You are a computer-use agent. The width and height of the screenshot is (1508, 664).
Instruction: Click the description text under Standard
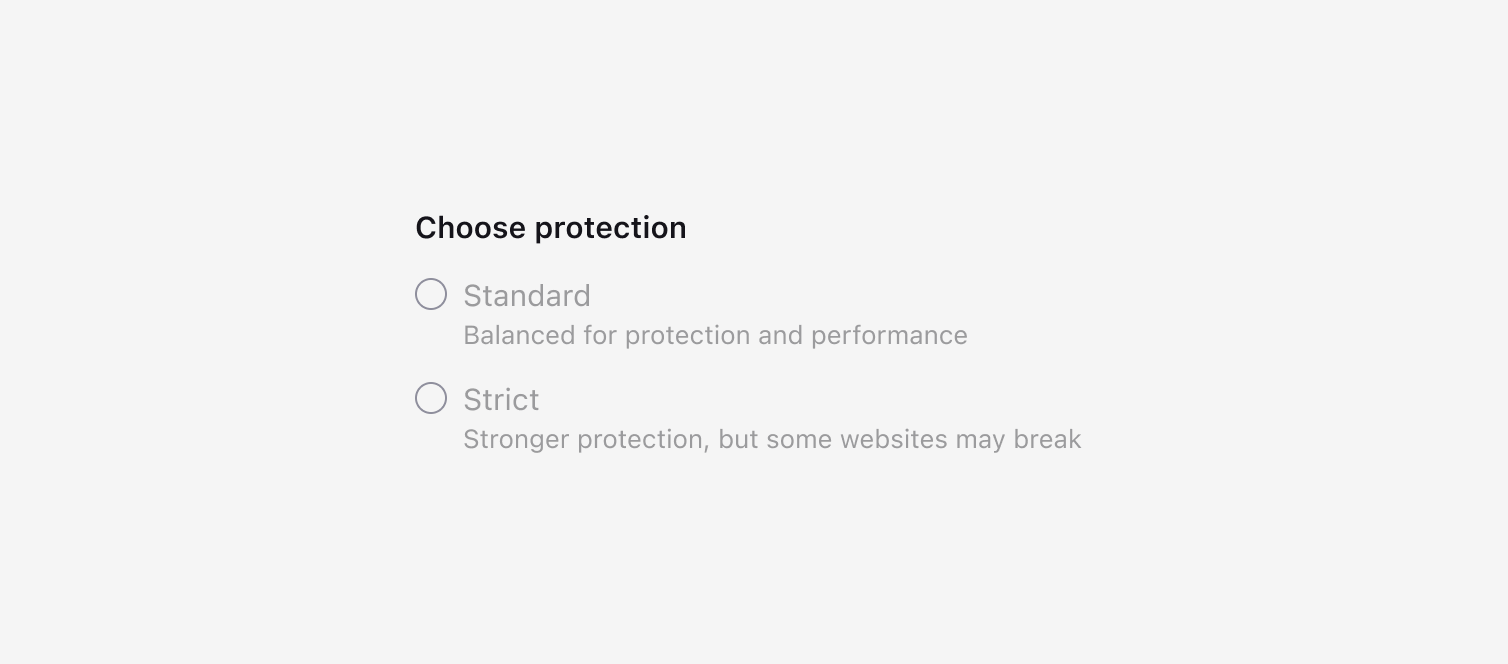click(x=715, y=335)
